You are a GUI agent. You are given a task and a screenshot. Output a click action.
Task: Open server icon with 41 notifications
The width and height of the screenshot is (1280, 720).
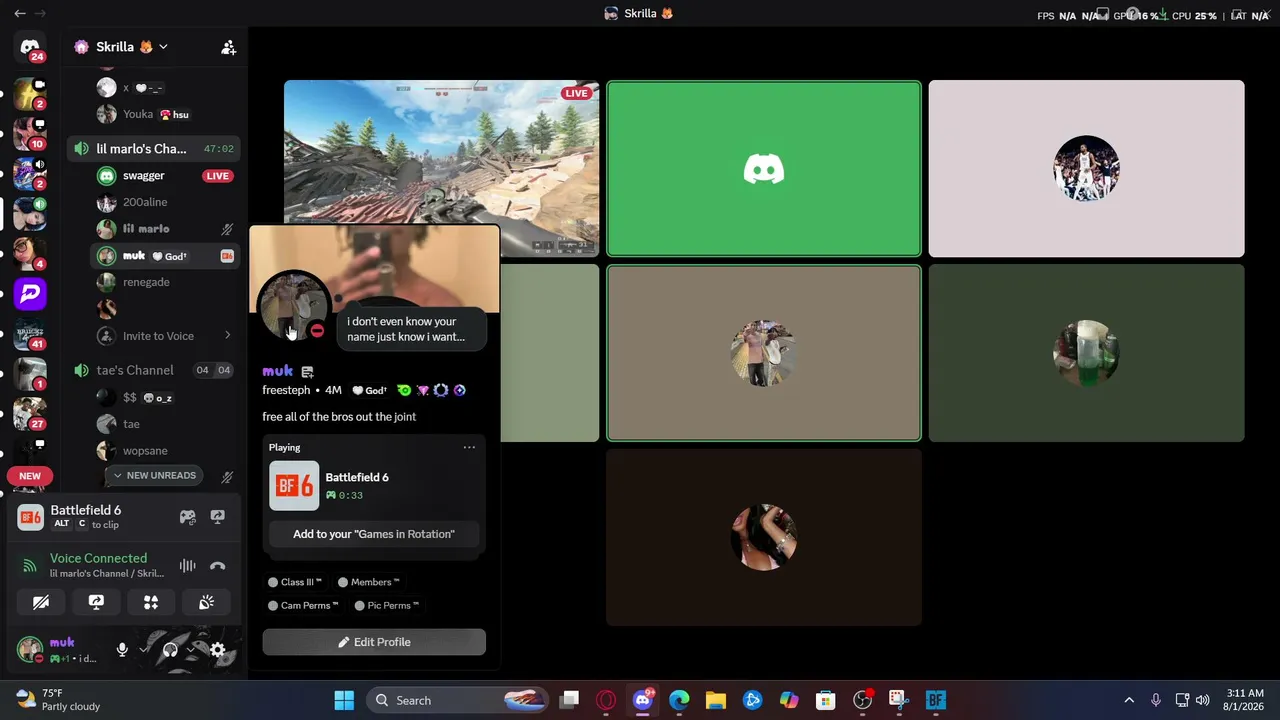(x=30, y=334)
